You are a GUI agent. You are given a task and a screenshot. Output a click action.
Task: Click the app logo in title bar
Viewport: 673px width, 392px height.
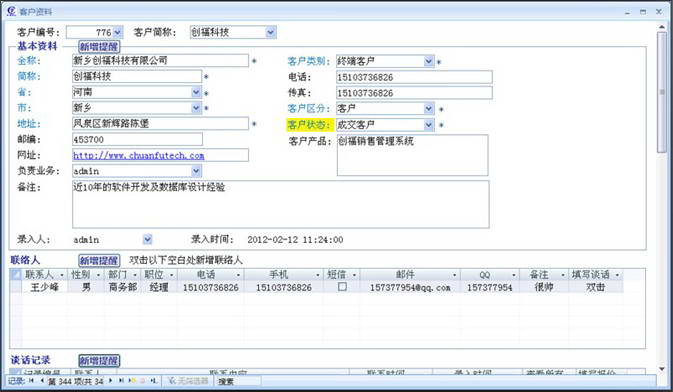[x=11, y=12]
